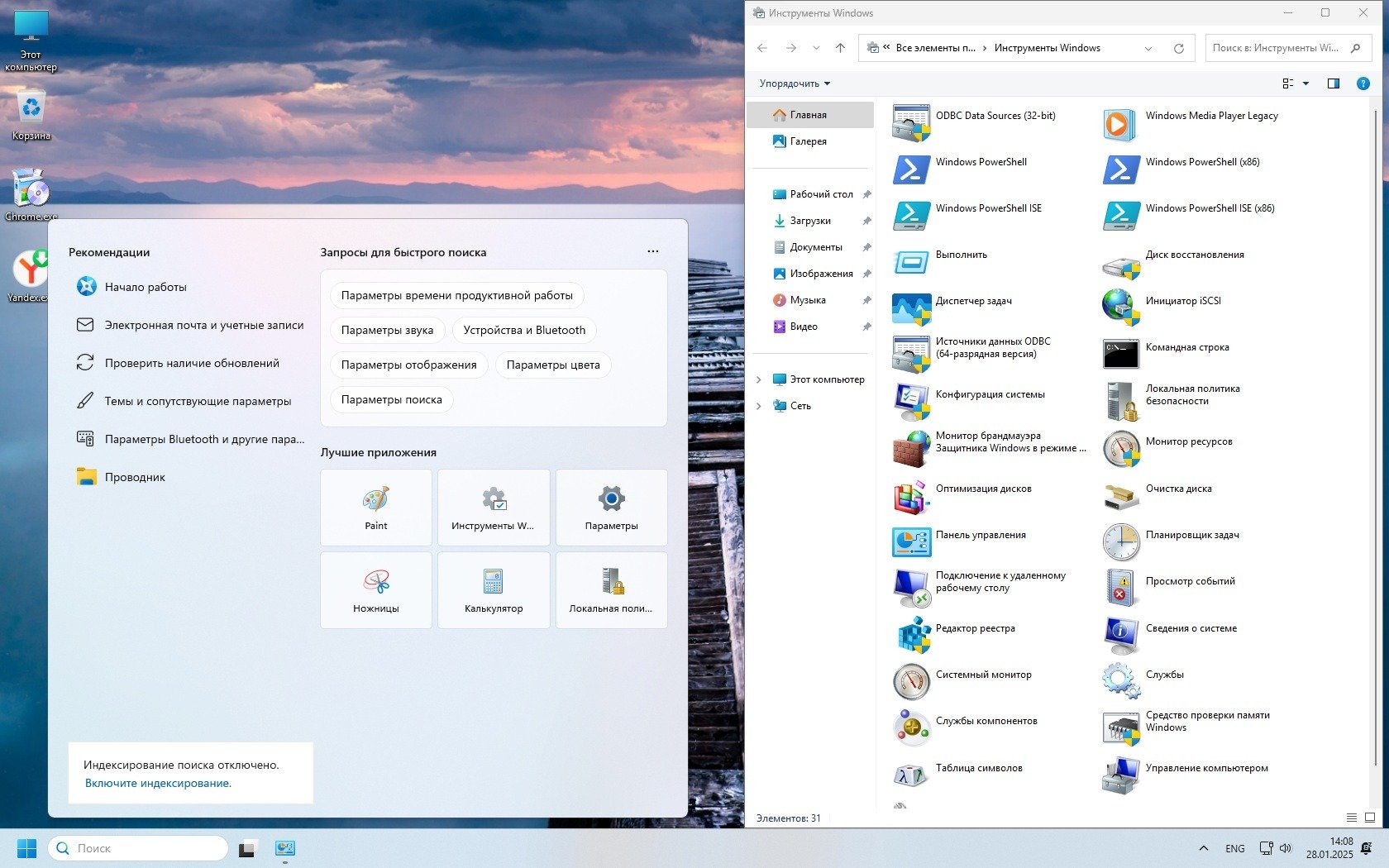1389x868 pixels.
Task: Open the quick search three-dots menu
Action: (653, 251)
